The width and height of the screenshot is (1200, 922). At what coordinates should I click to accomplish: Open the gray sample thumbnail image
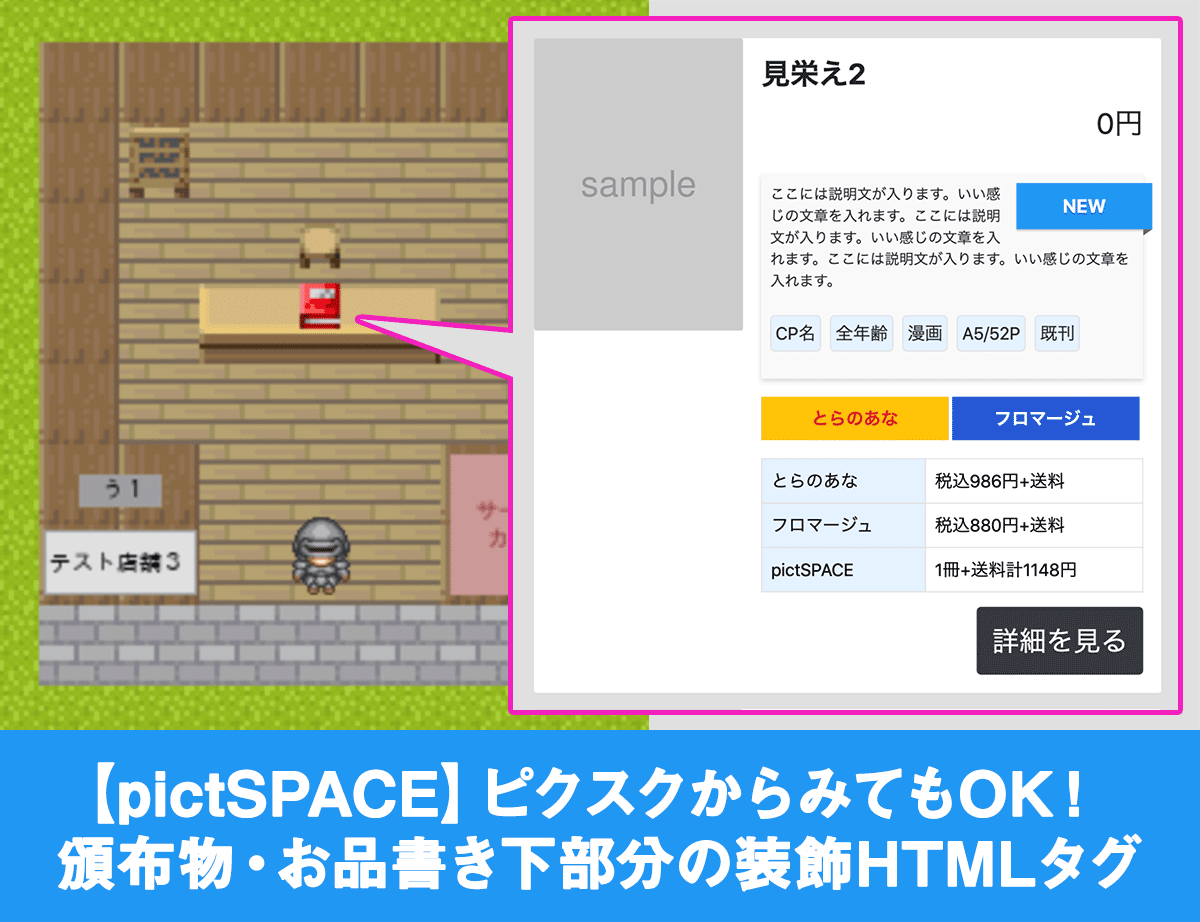click(x=638, y=185)
